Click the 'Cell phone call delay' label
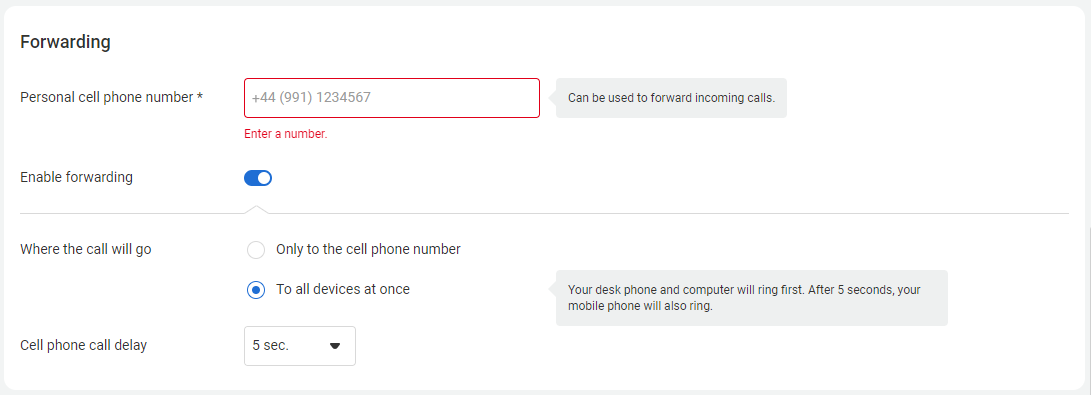Image resolution: width=1091 pixels, height=395 pixels. pyautogui.click(x=83, y=345)
